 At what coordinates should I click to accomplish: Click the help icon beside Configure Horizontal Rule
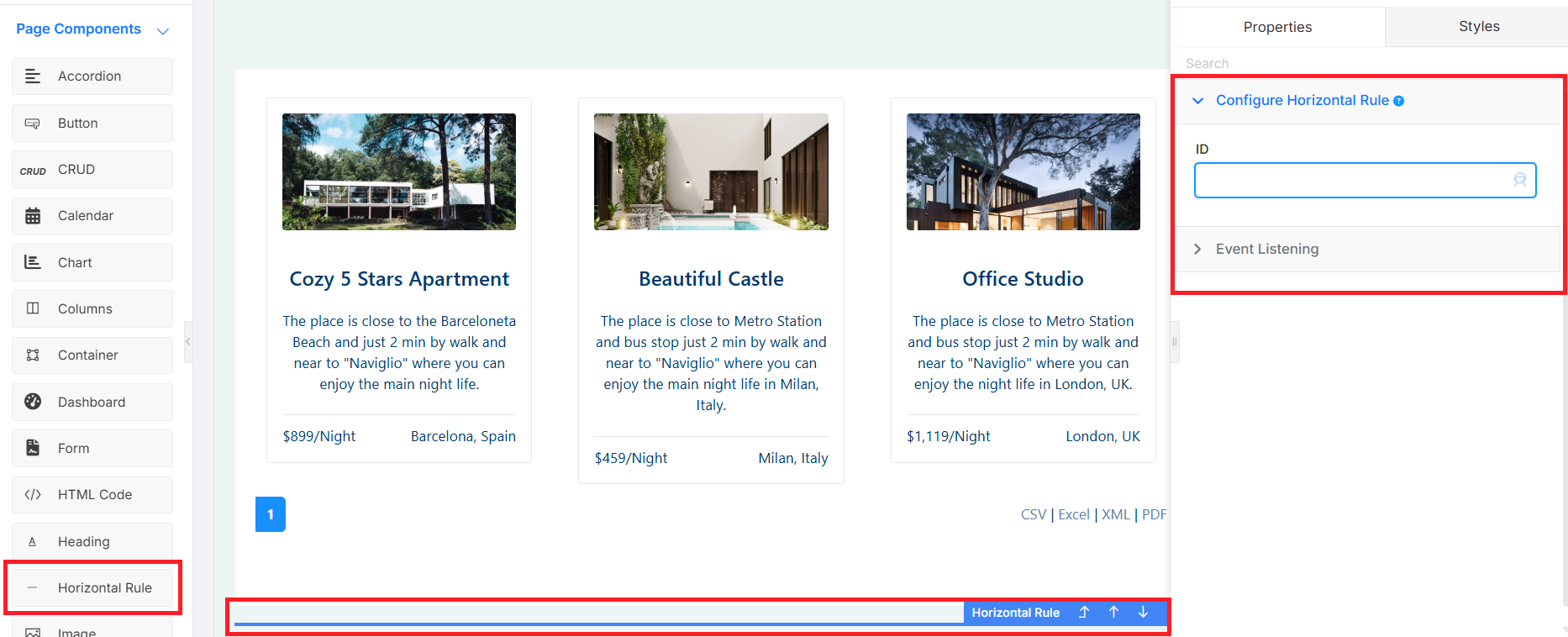(1399, 101)
